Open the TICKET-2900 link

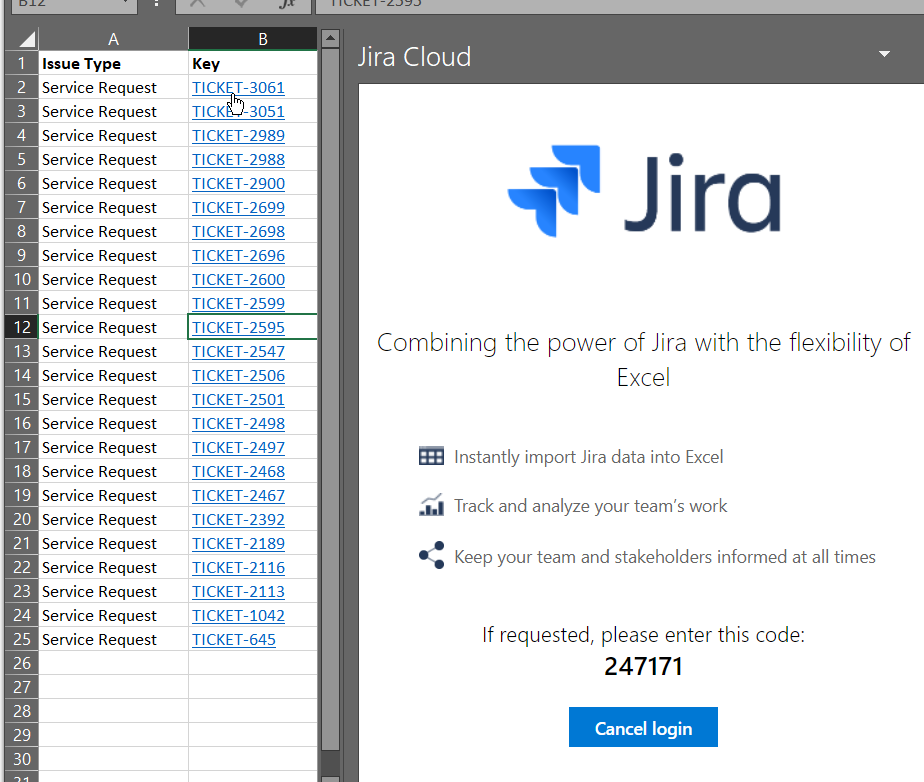pos(238,184)
